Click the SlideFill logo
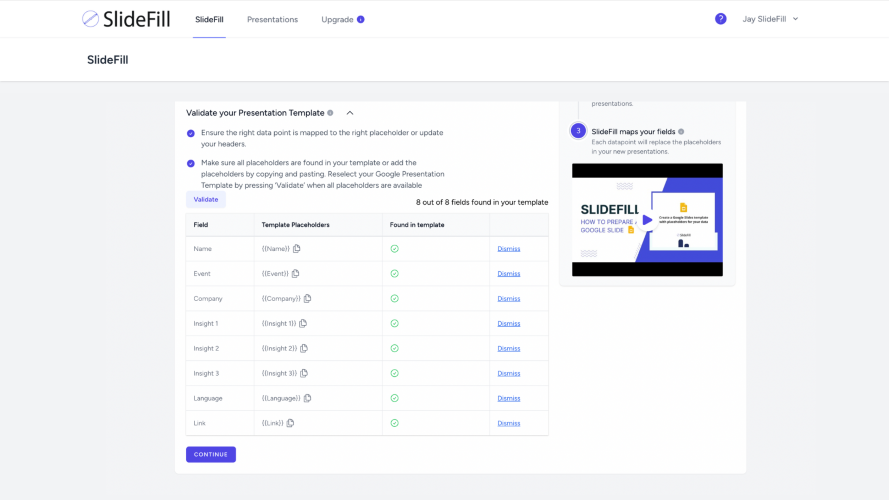Image resolution: width=889 pixels, height=500 pixels. 126,19
